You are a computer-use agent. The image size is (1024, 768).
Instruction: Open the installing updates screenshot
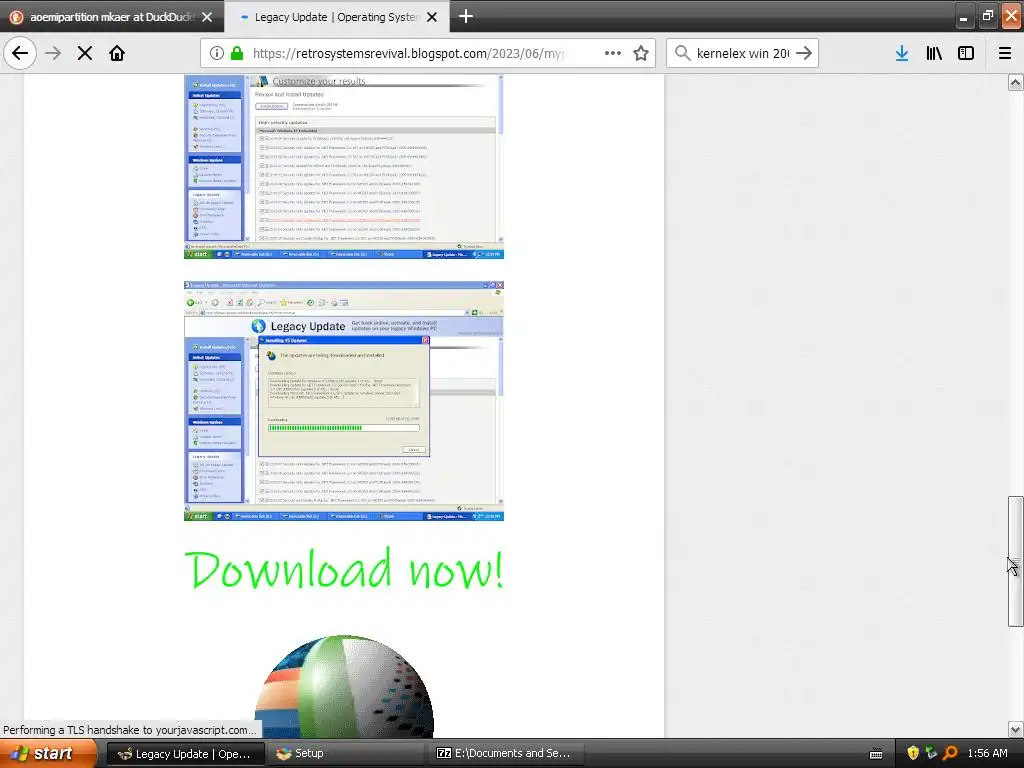344,401
